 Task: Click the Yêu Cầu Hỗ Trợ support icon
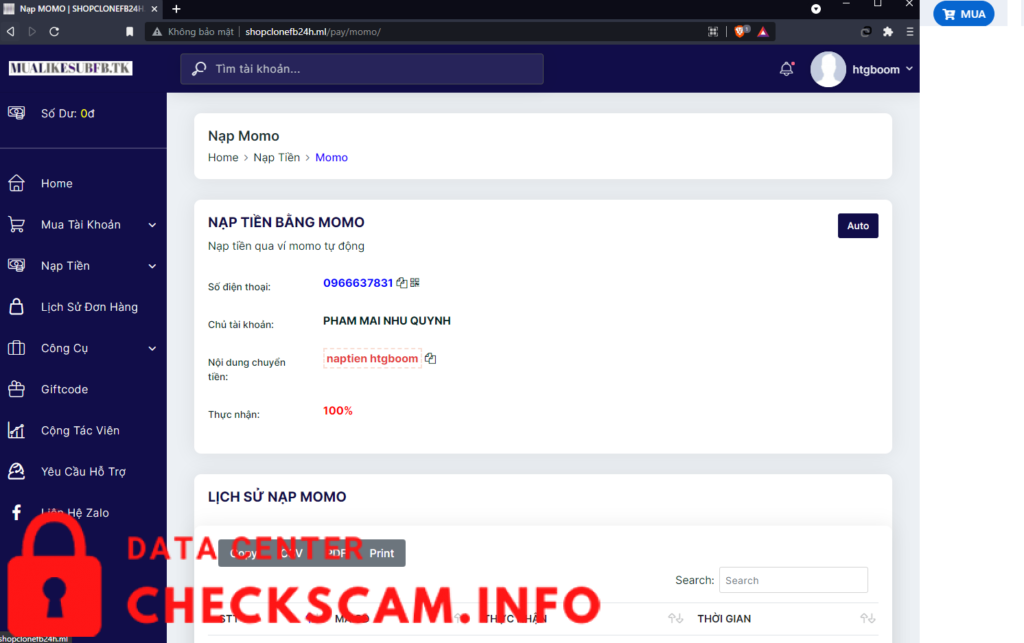pos(16,471)
